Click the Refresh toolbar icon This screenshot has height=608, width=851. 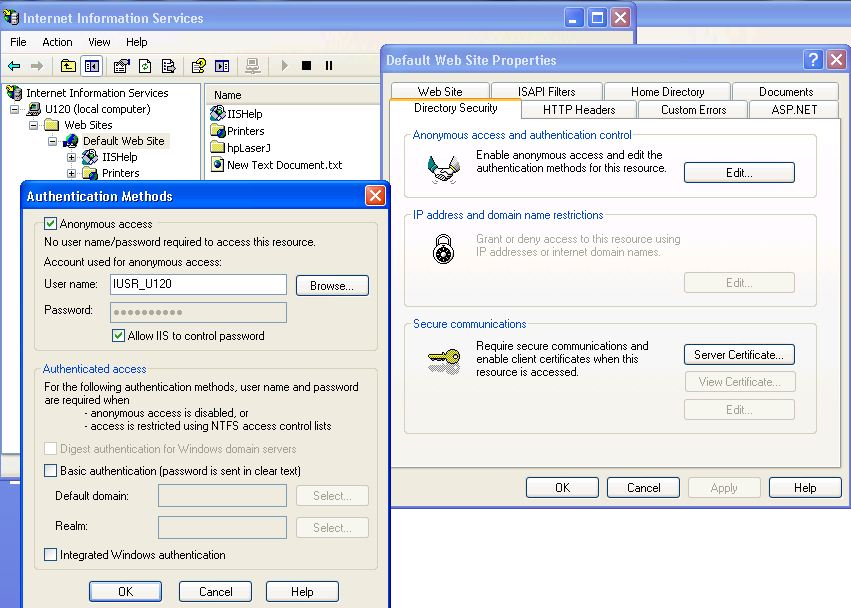coord(145,66)
